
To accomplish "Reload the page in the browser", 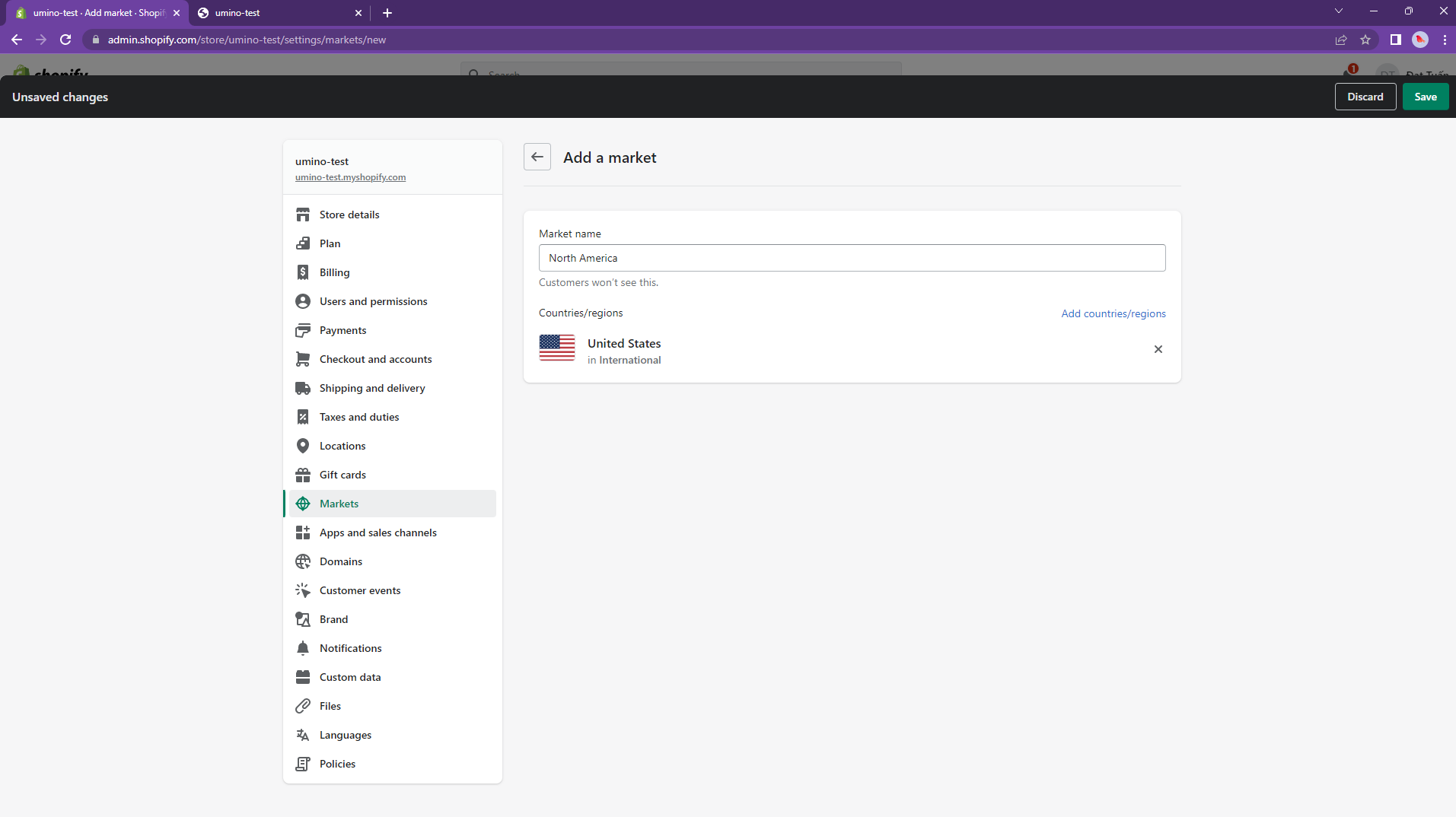I will pyautogui.click(x=65, y=40).
